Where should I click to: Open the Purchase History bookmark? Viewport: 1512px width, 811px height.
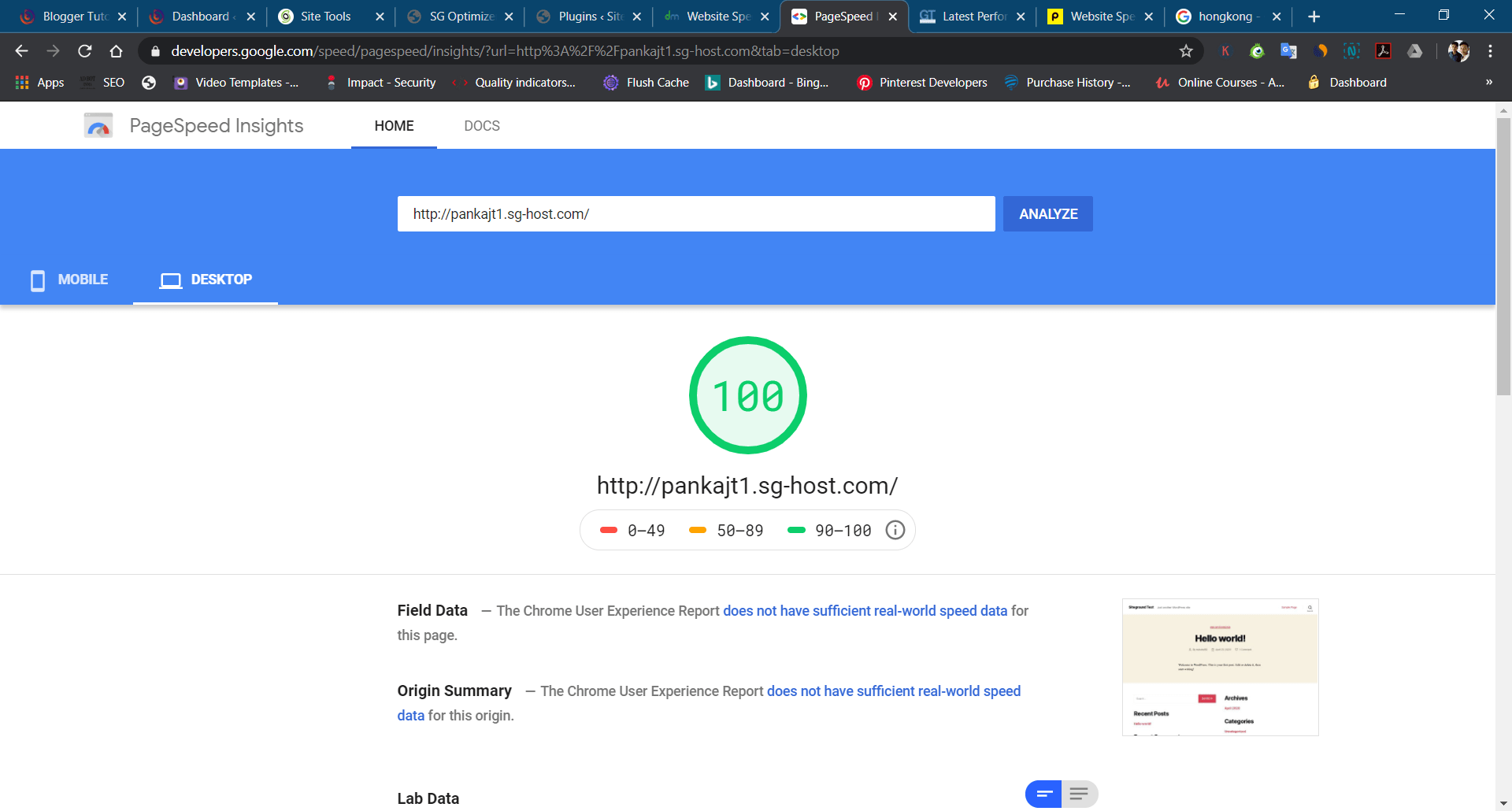pos(1068,83)
